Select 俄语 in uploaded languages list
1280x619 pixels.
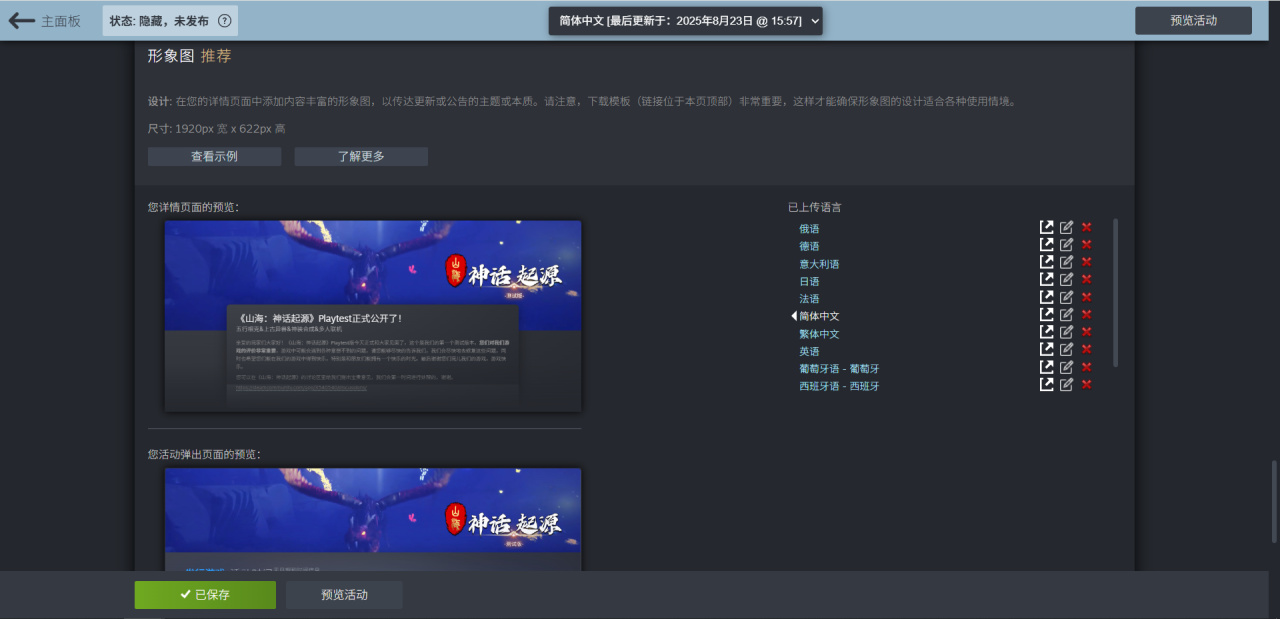point(809,229)
